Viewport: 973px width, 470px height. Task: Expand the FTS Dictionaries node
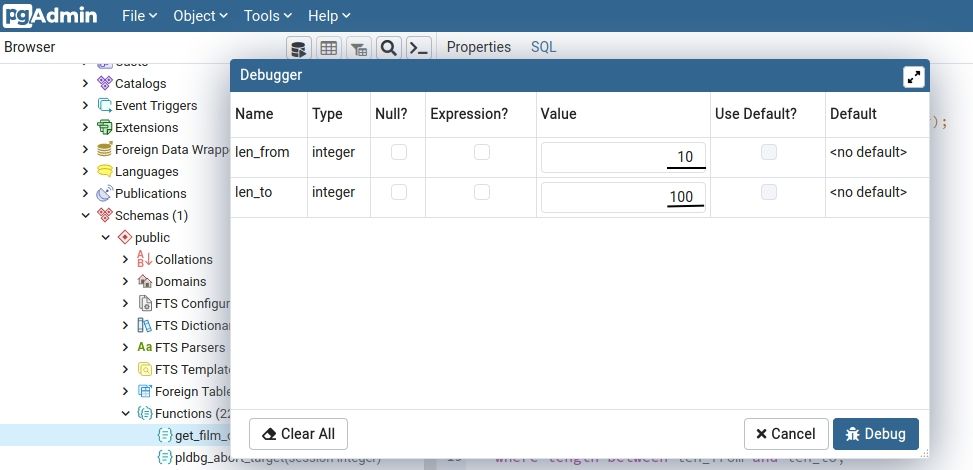pyautogui.click(x=125, y=325)
